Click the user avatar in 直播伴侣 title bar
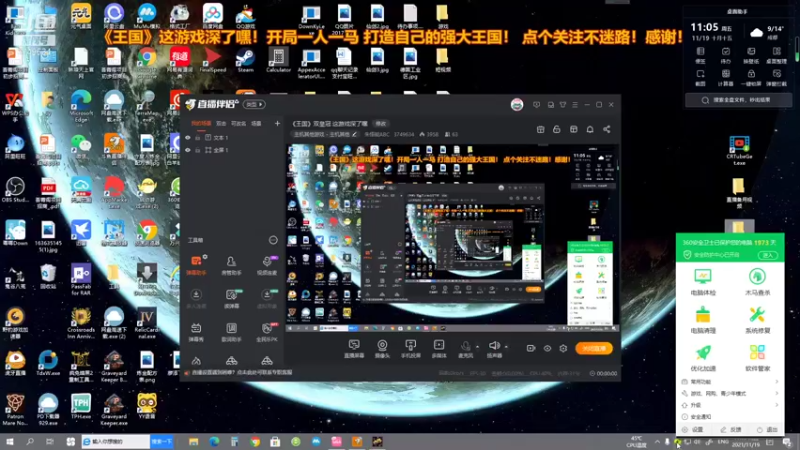This screenshot has height=450, width=800. tap(517, 105)
